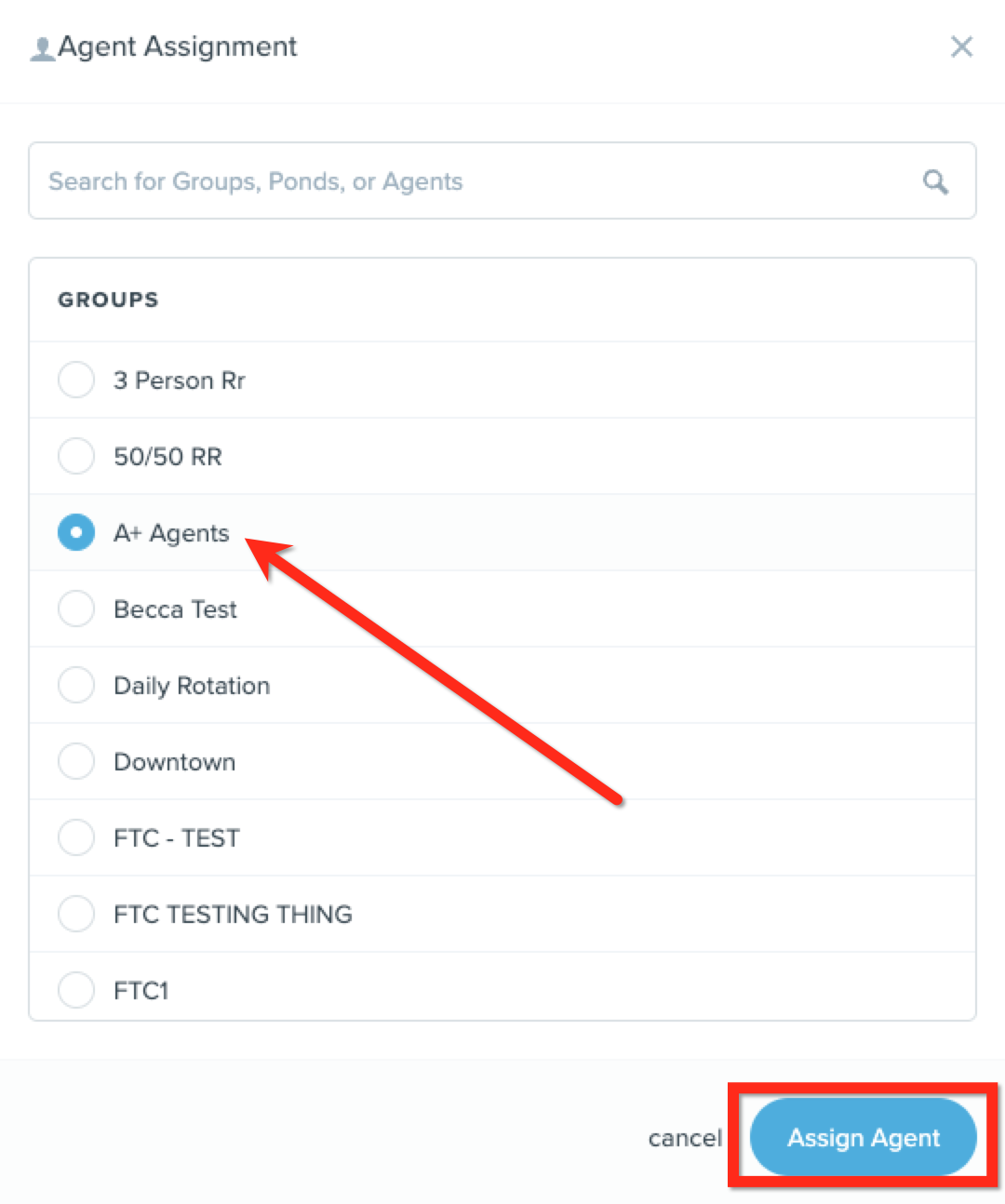Pick the Downtown group radio button

(x=76, y=761)
